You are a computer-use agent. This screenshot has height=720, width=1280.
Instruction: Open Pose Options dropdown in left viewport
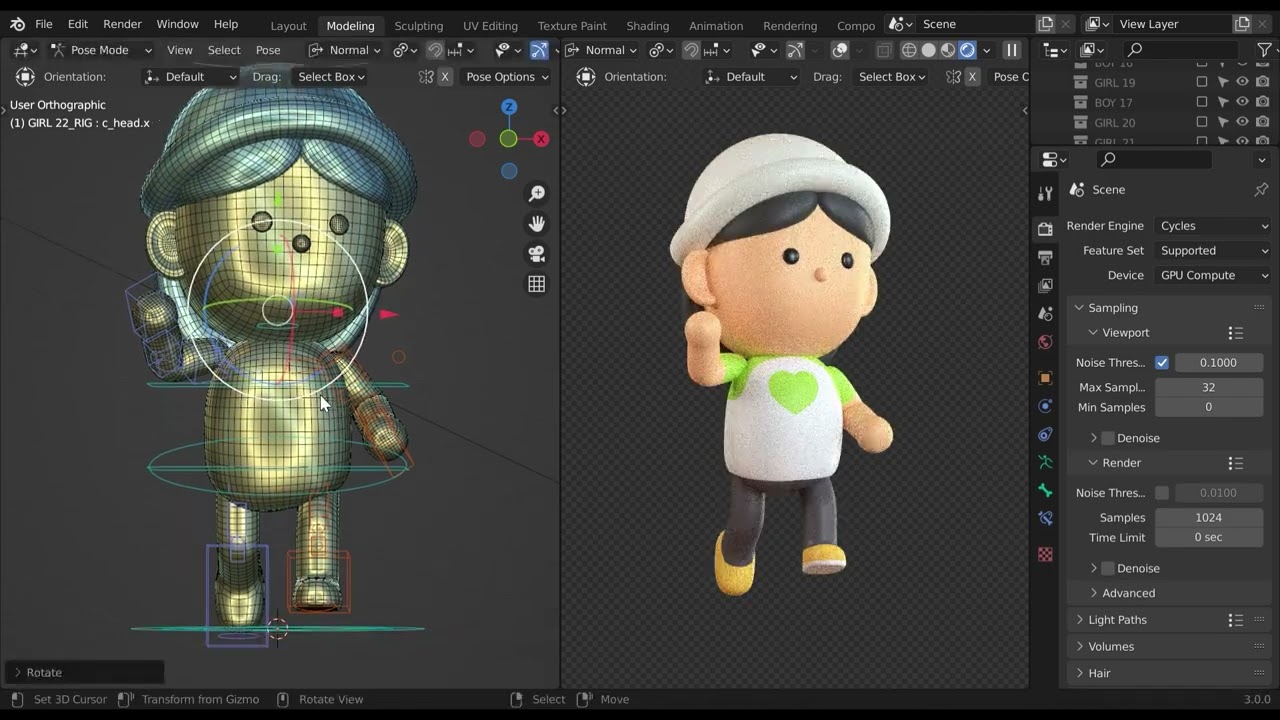[x=507, y=77]
